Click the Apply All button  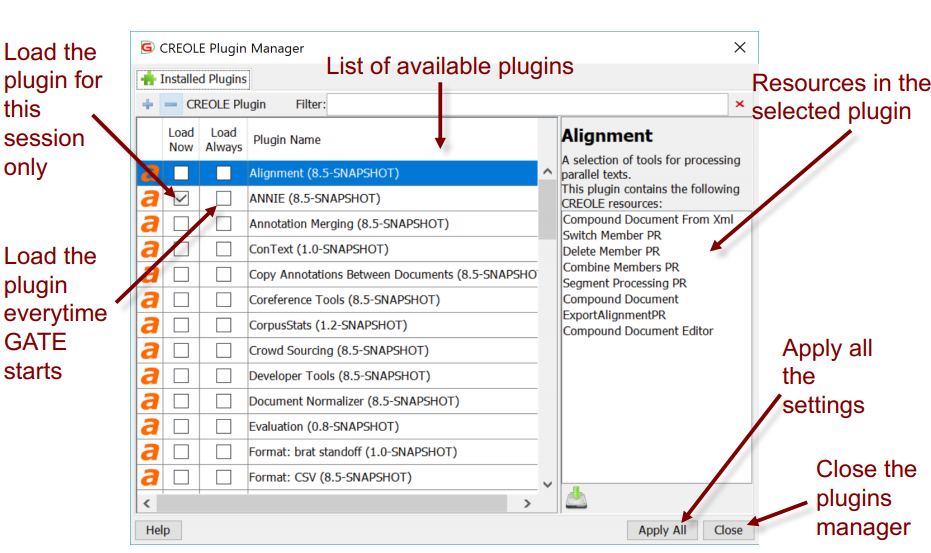point(662,530)
